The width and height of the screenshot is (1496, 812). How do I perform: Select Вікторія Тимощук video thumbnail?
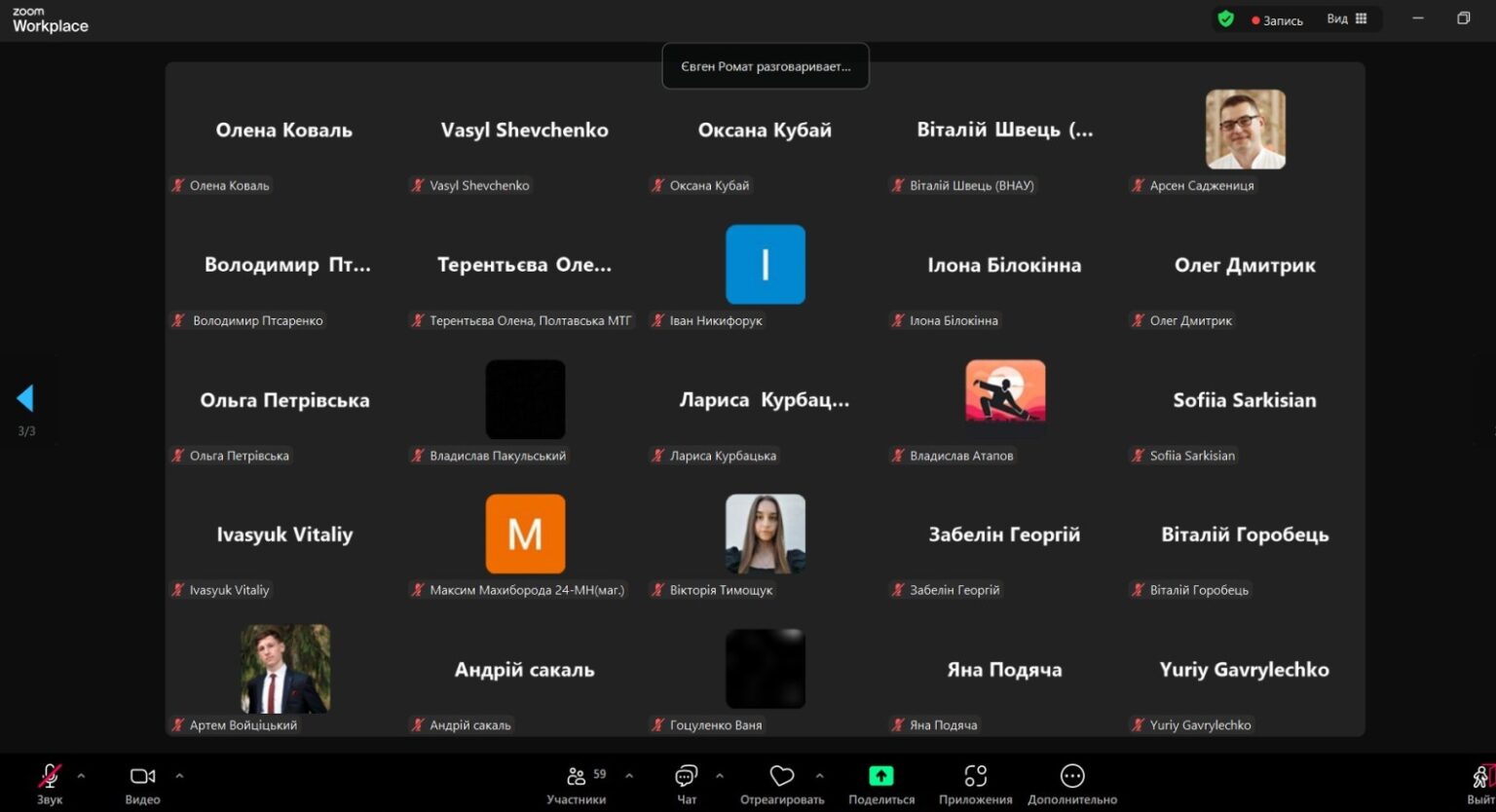click(766, 534)
